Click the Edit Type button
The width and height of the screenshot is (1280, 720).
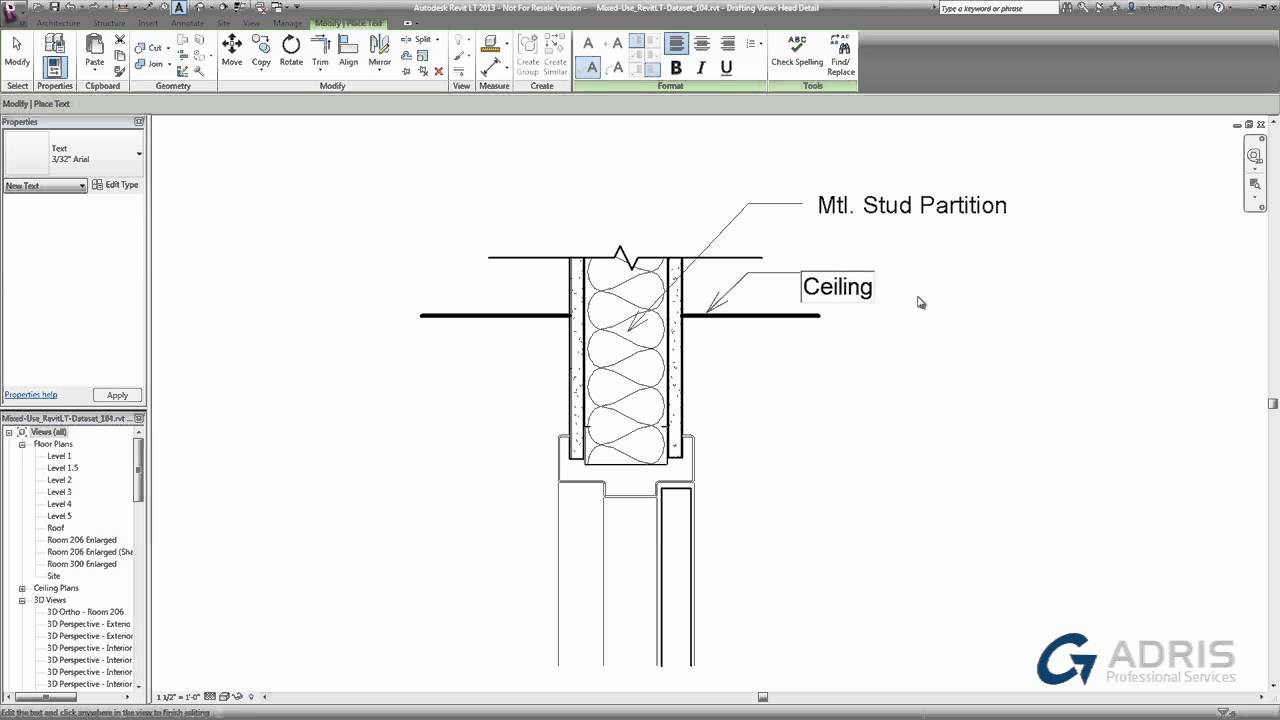click(x=116, y=185)
